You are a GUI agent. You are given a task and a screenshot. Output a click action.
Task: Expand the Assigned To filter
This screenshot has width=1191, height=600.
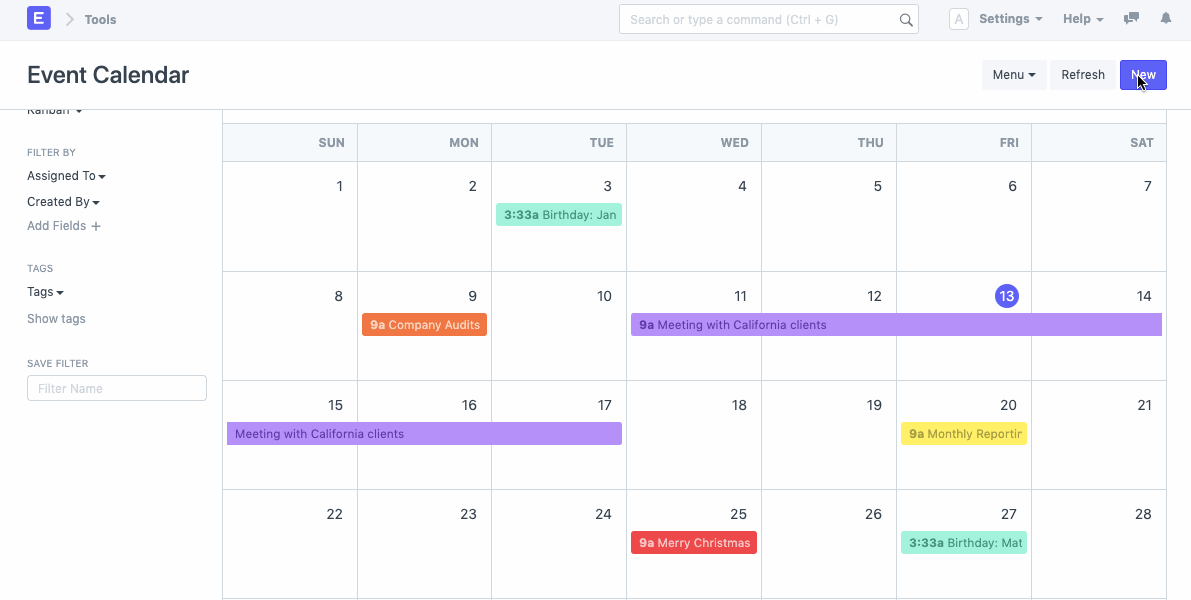66,175
